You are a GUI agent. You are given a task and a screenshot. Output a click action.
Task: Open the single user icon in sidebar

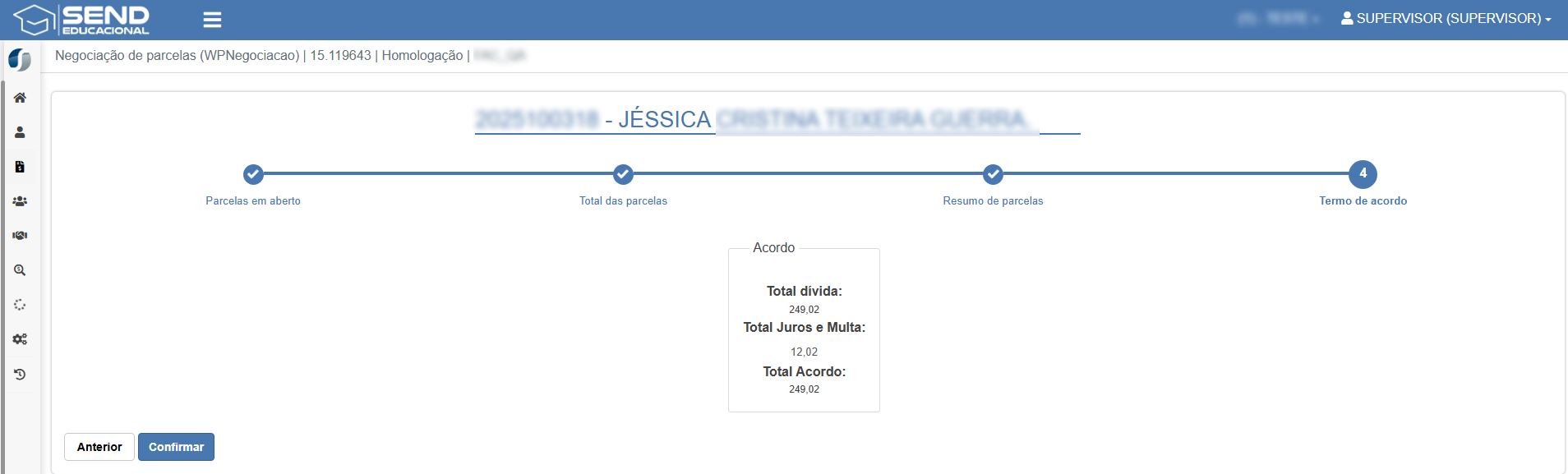20,132
